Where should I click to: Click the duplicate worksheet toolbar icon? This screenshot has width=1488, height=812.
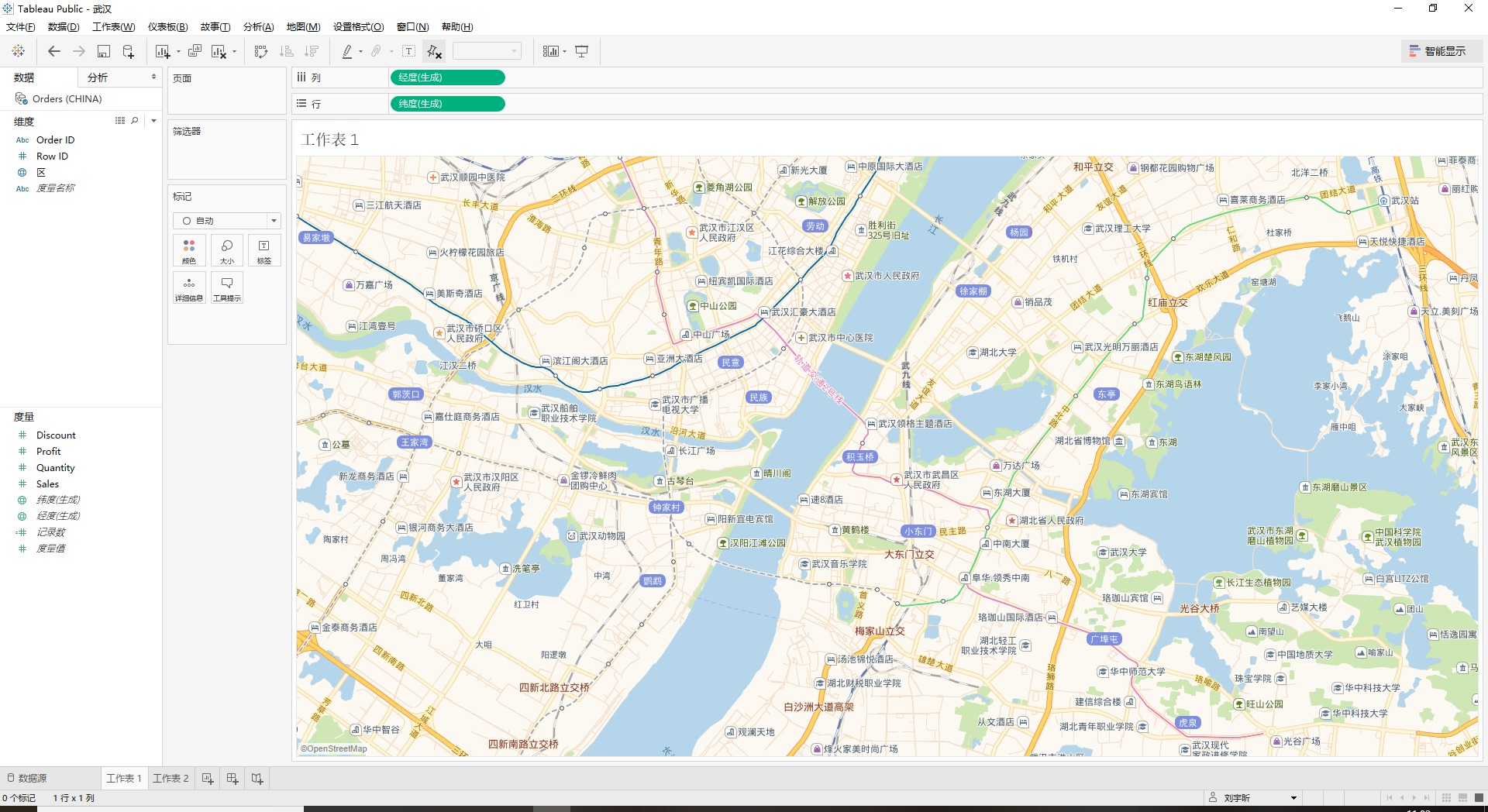195,51
